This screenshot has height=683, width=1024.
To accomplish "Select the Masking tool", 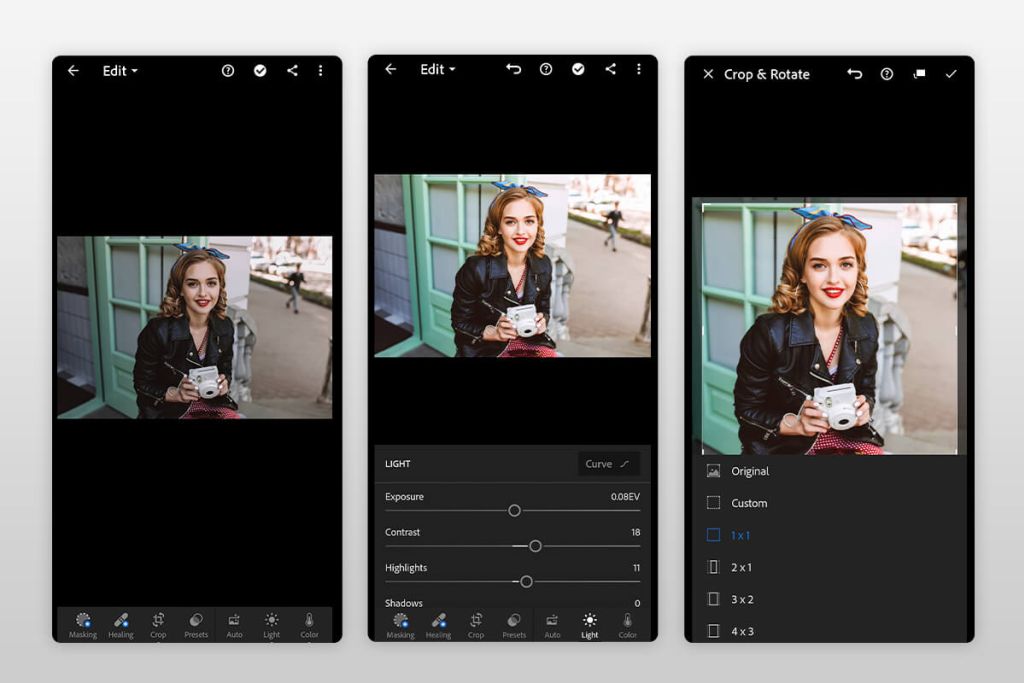I will (x=83, y=625).
